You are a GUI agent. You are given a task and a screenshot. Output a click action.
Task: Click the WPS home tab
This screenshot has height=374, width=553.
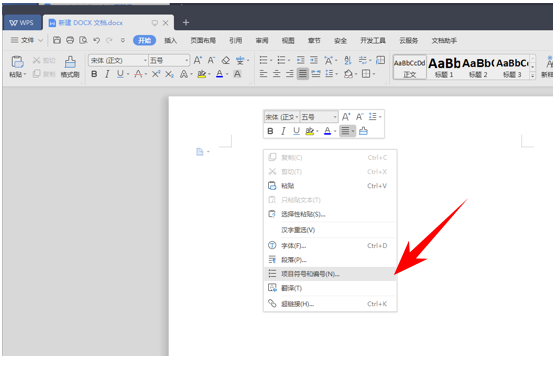pyautogui.click(x=22, y=23)
